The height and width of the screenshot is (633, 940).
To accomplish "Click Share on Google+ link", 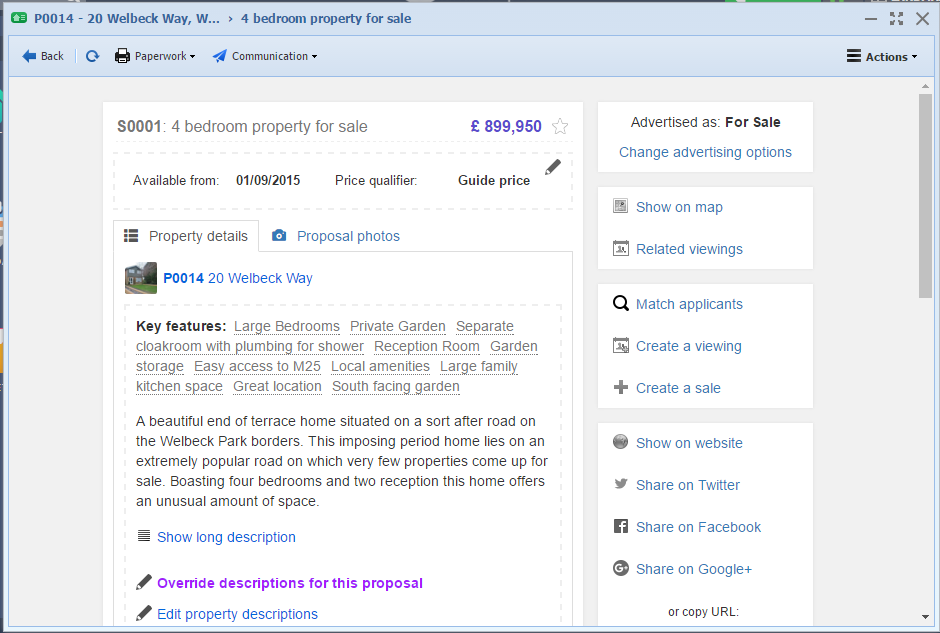I will [x=694, y=569].
